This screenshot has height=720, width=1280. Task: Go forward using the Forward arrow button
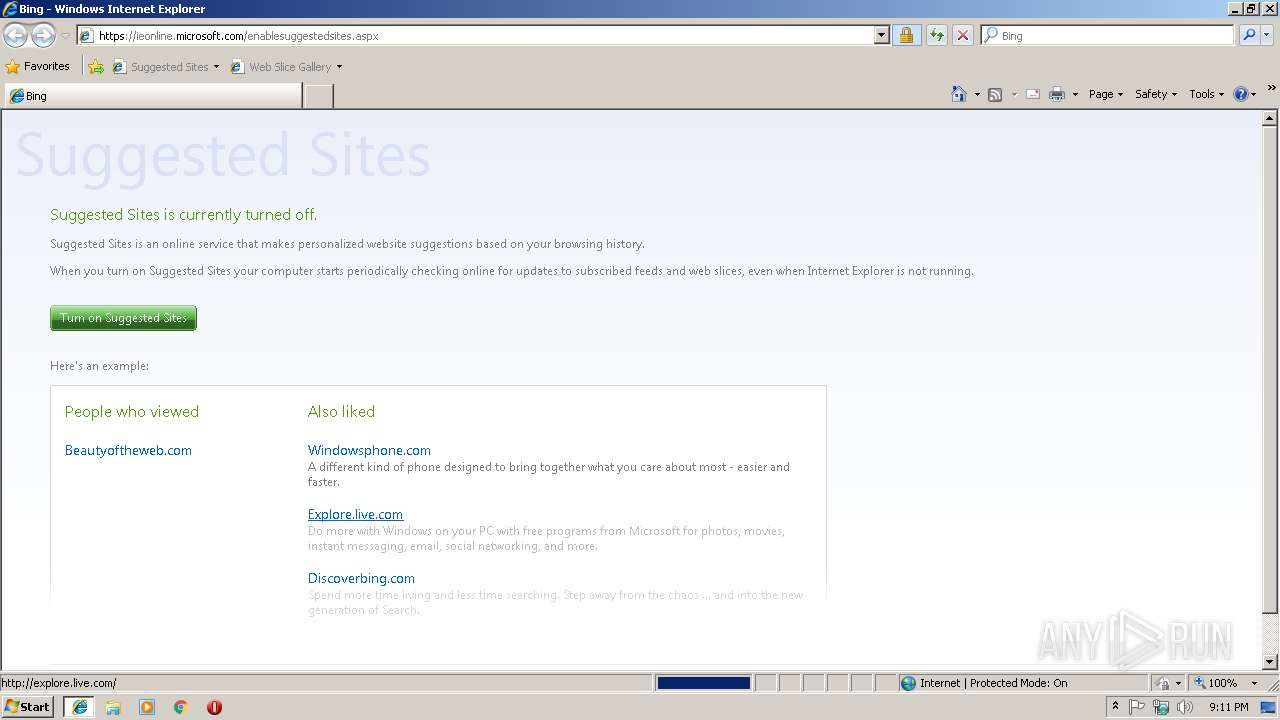[43, 35]
